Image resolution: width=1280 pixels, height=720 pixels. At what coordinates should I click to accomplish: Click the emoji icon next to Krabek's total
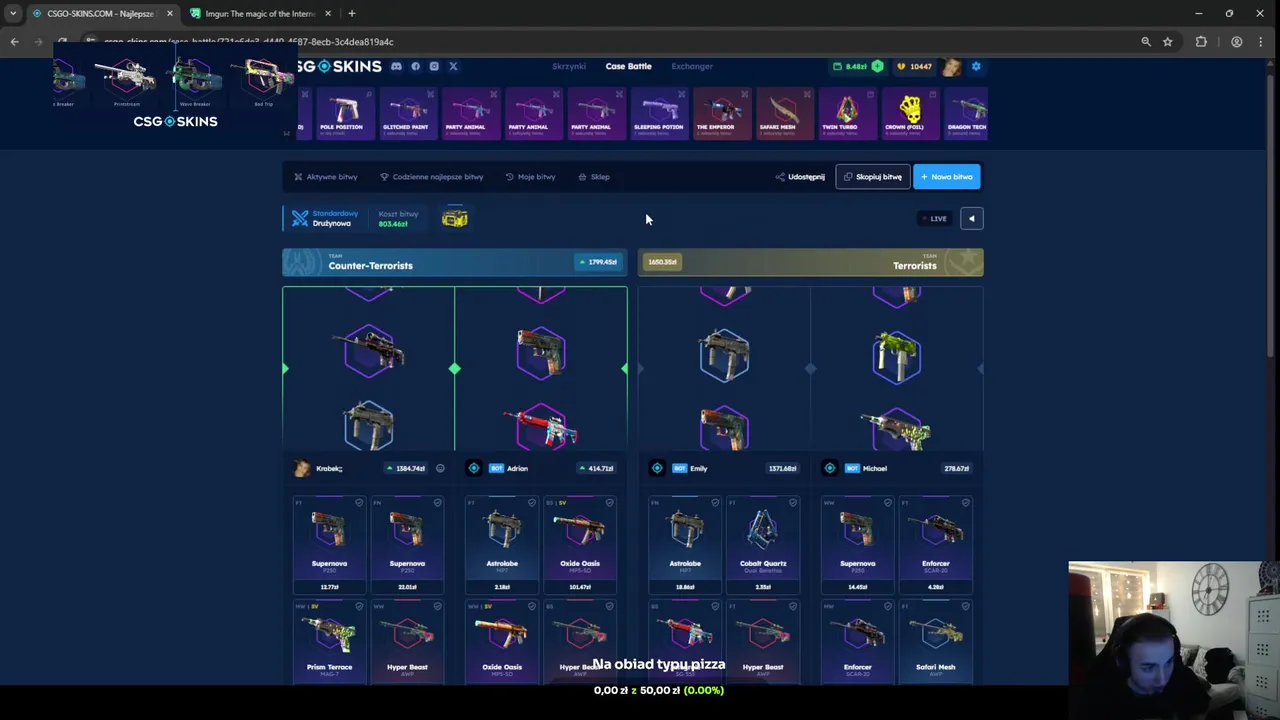[440, 468]
